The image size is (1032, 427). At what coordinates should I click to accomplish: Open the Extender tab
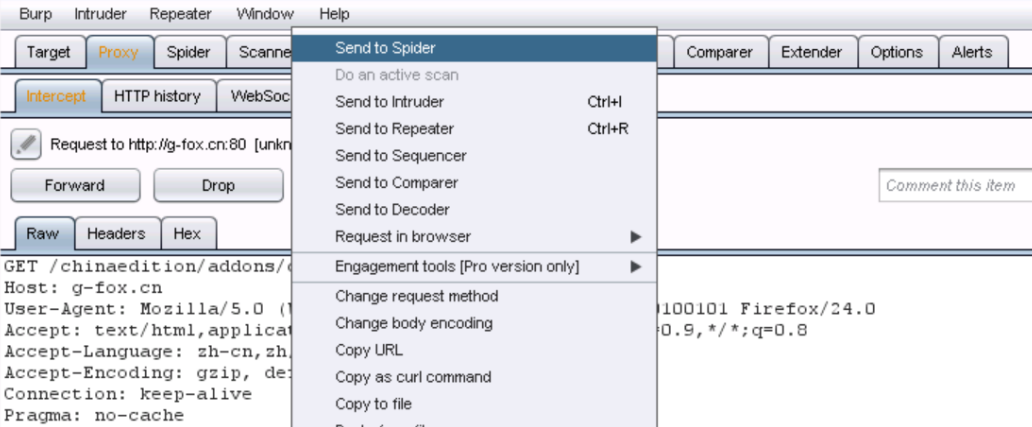click(812, 53)
